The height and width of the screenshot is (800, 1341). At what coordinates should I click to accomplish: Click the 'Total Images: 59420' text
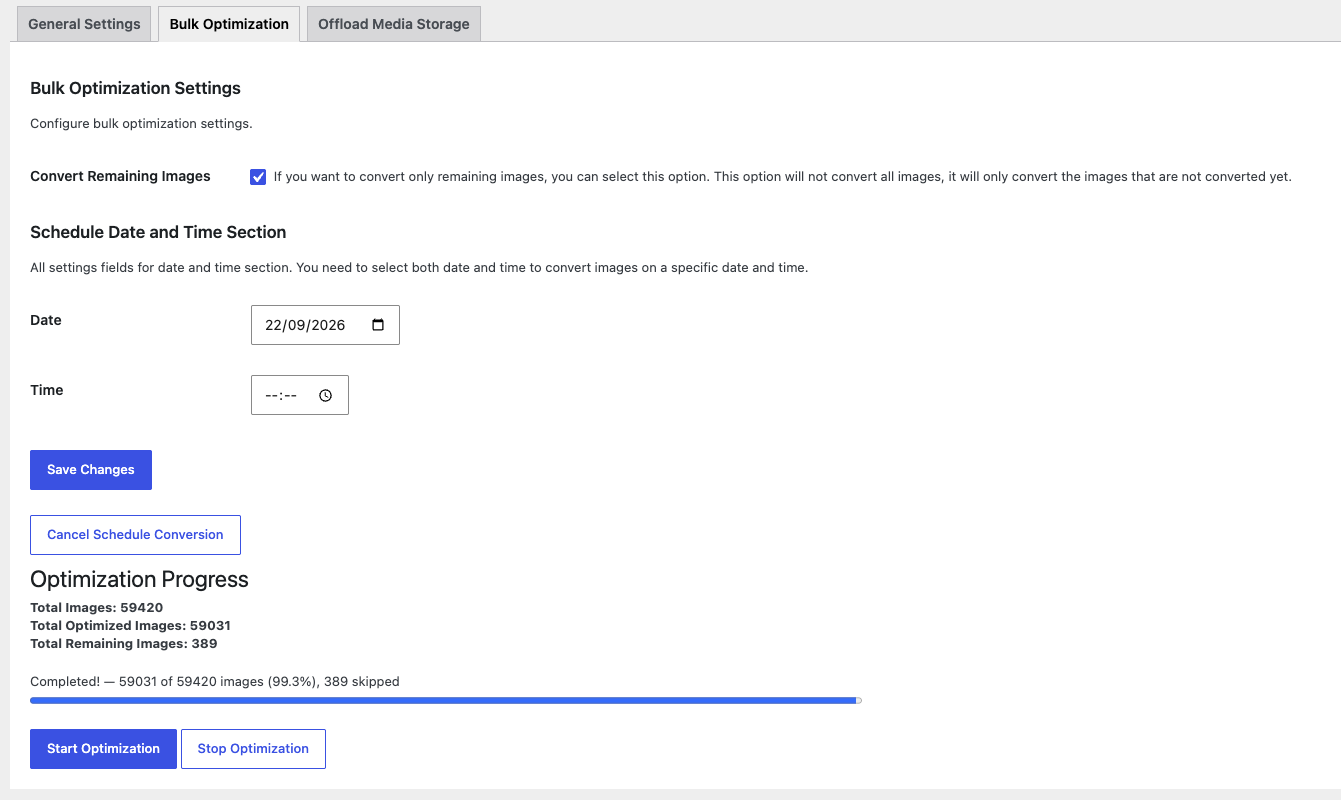pos(97,607)
